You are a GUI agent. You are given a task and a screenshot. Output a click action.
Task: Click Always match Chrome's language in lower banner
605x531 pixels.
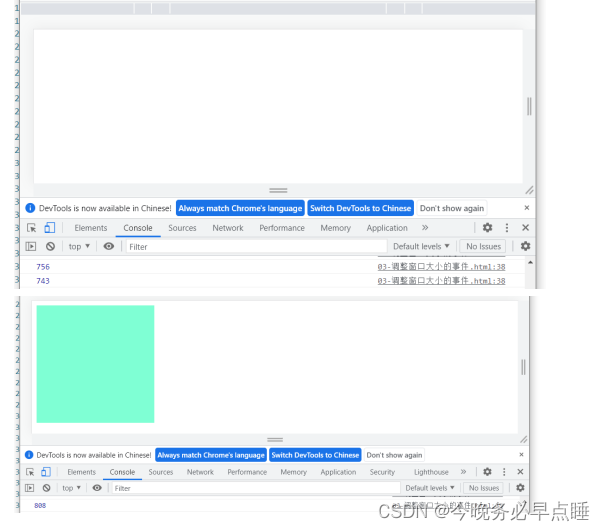[x=211, y=455]
